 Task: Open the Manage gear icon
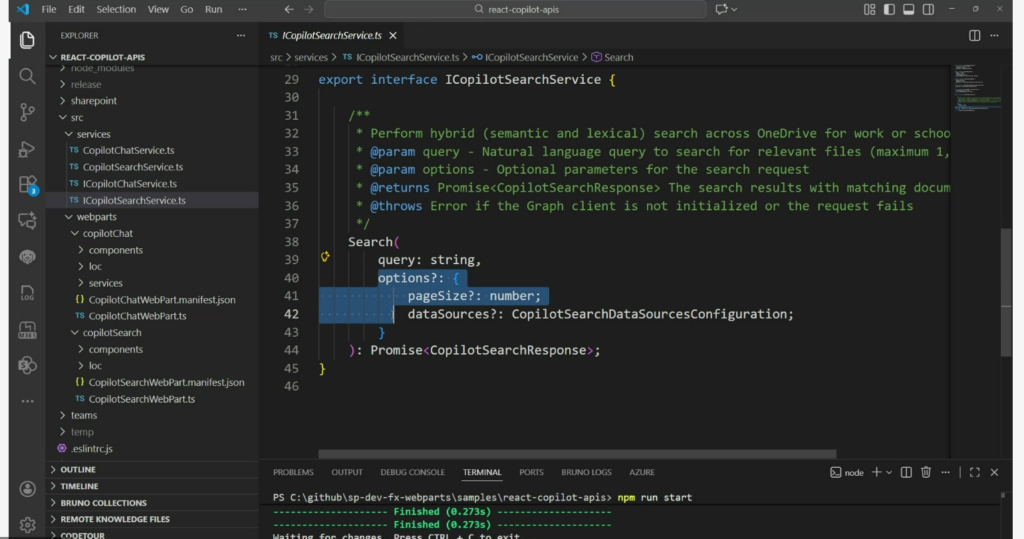[x=27, y=524]
